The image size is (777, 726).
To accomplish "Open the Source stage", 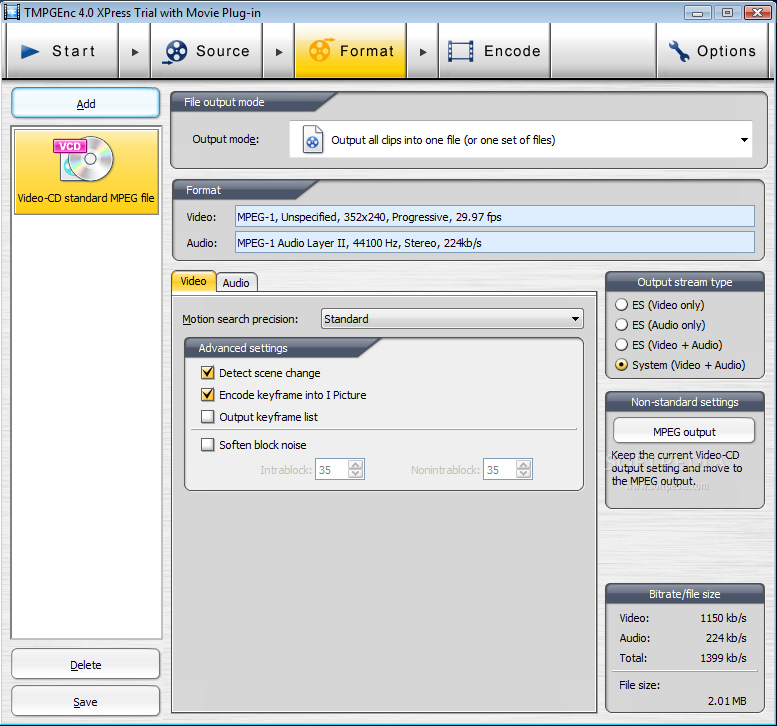I will coord(207,51).
